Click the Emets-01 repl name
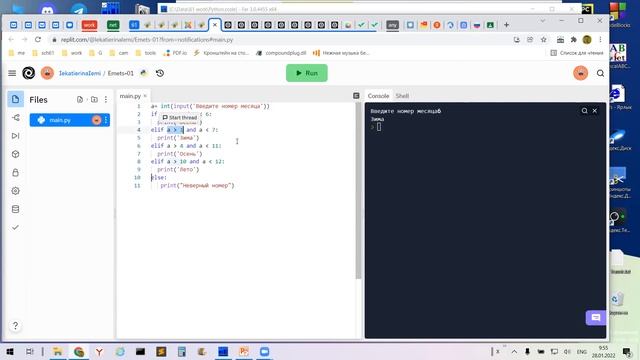Image resolution: width=640 pixels, height=360 pixels. click(121, 73)
